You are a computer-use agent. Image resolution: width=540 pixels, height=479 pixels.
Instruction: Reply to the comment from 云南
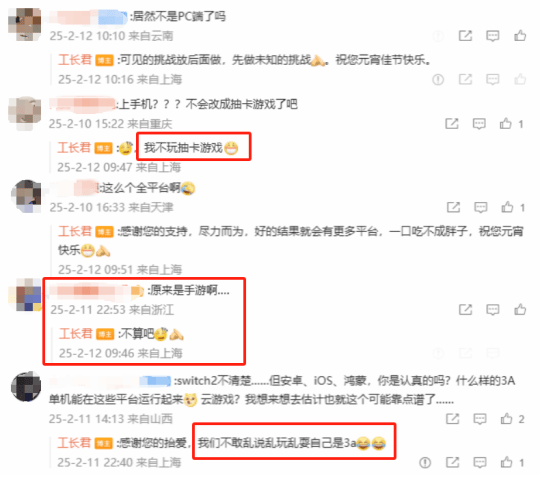coord(492,36)
